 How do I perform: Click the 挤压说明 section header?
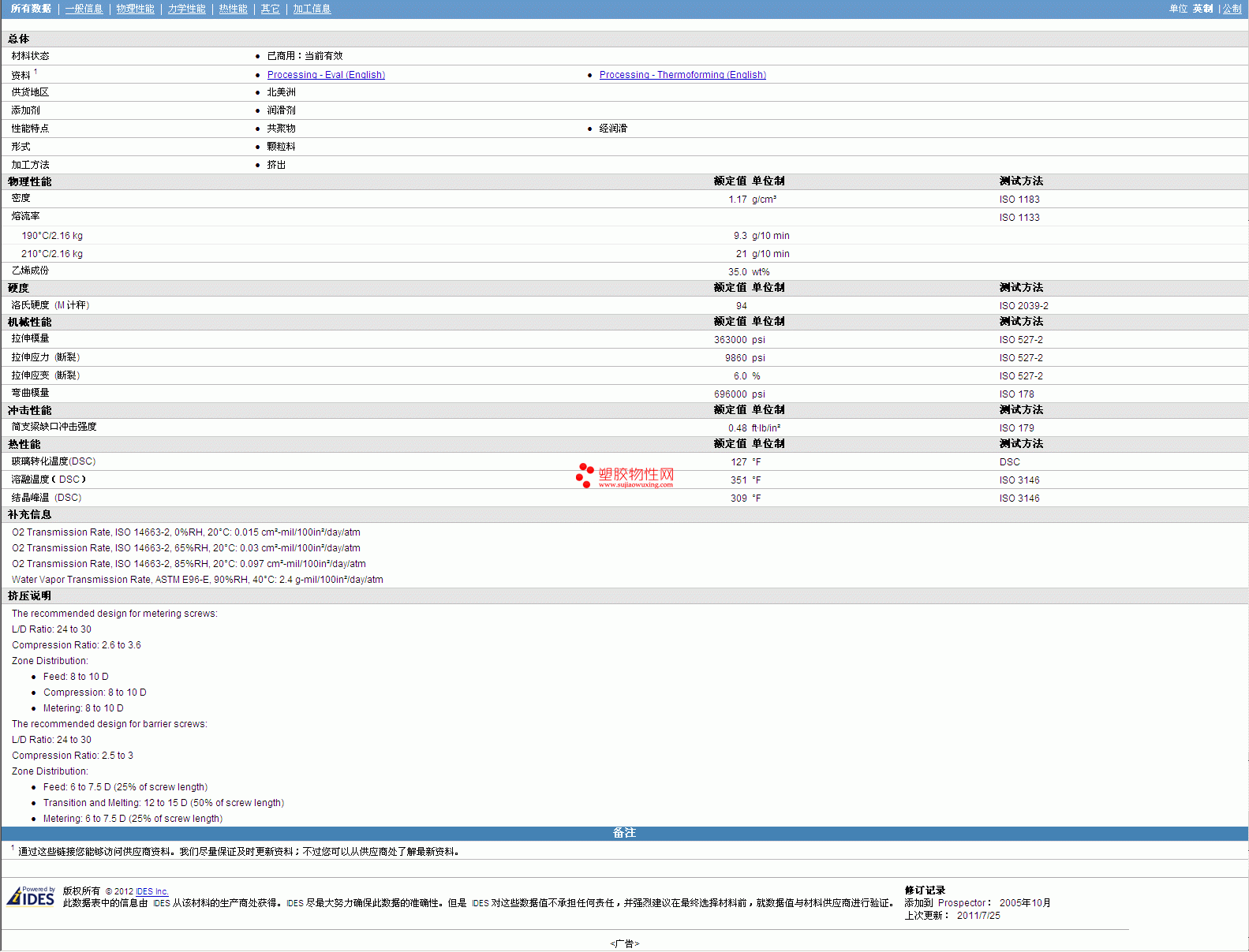(x=30, y=596)
